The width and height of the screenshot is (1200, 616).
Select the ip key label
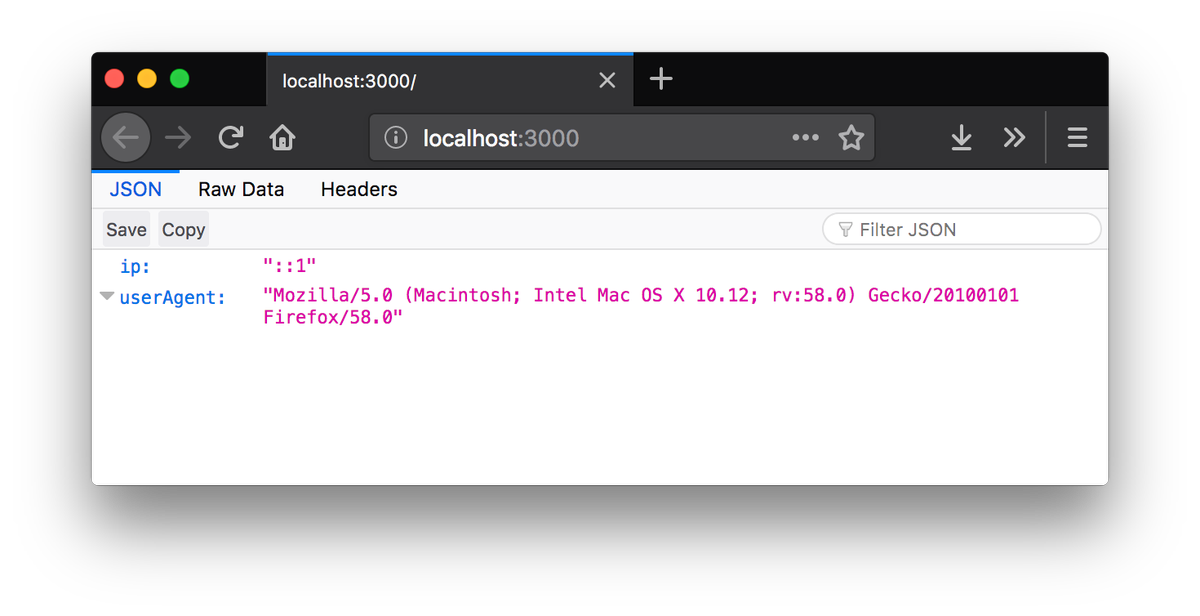(x=135, y=267)
